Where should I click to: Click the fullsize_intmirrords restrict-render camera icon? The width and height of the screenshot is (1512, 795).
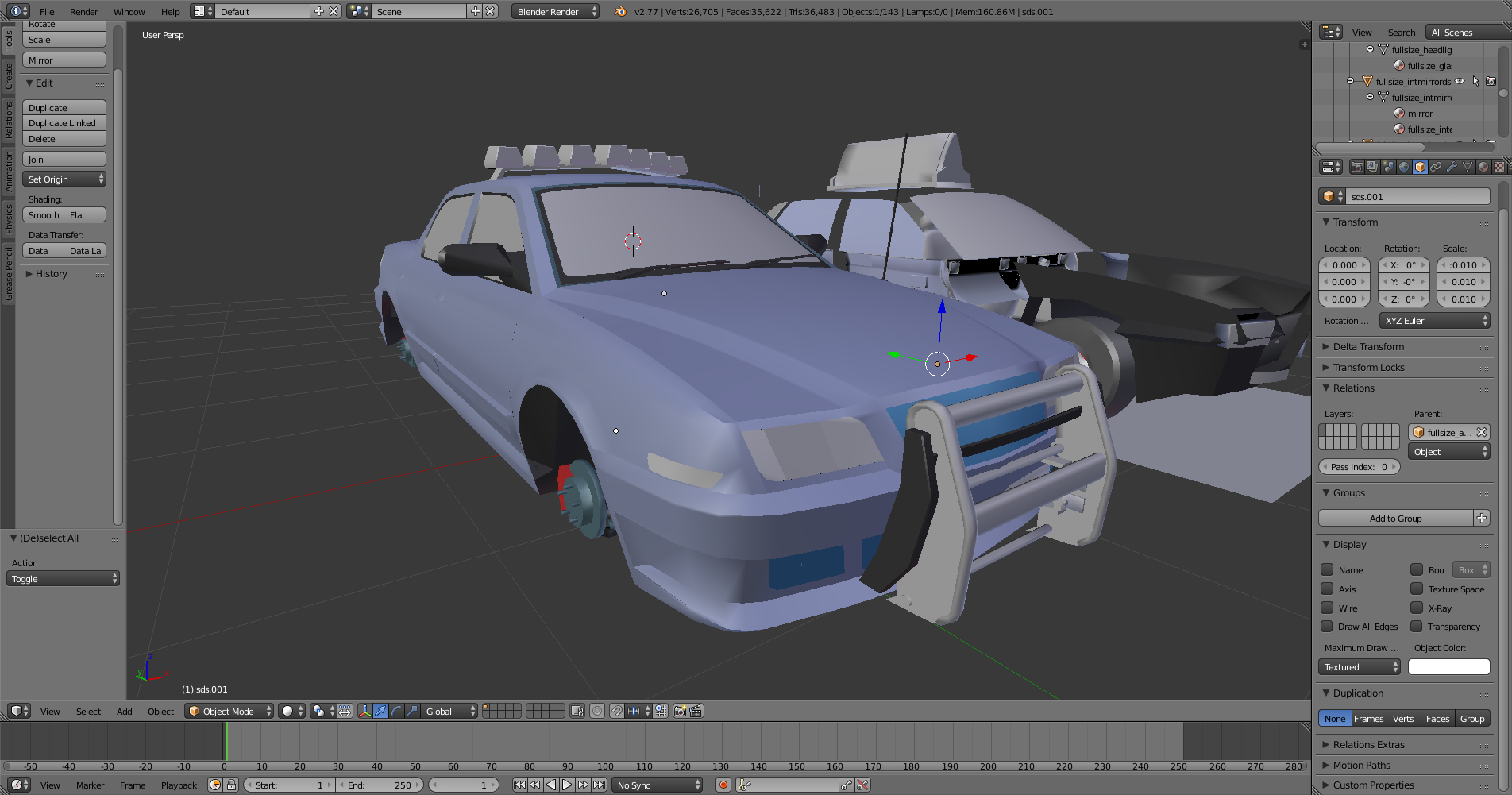(1491, 81)
